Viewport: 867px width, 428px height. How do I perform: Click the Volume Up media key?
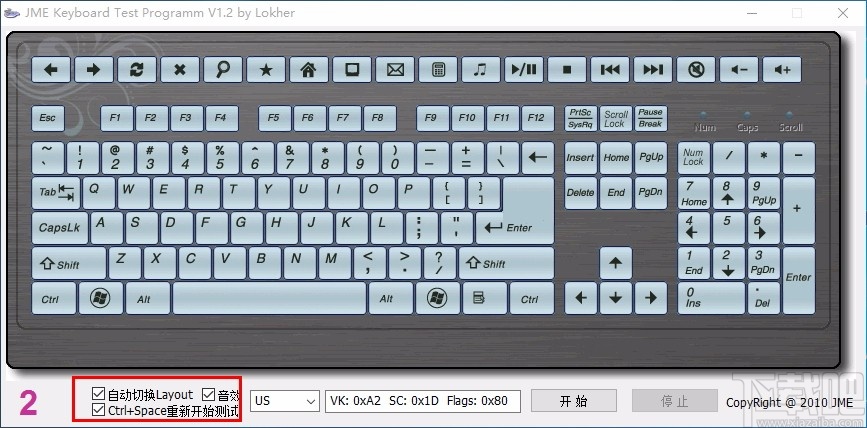click(x=782, y=70)
